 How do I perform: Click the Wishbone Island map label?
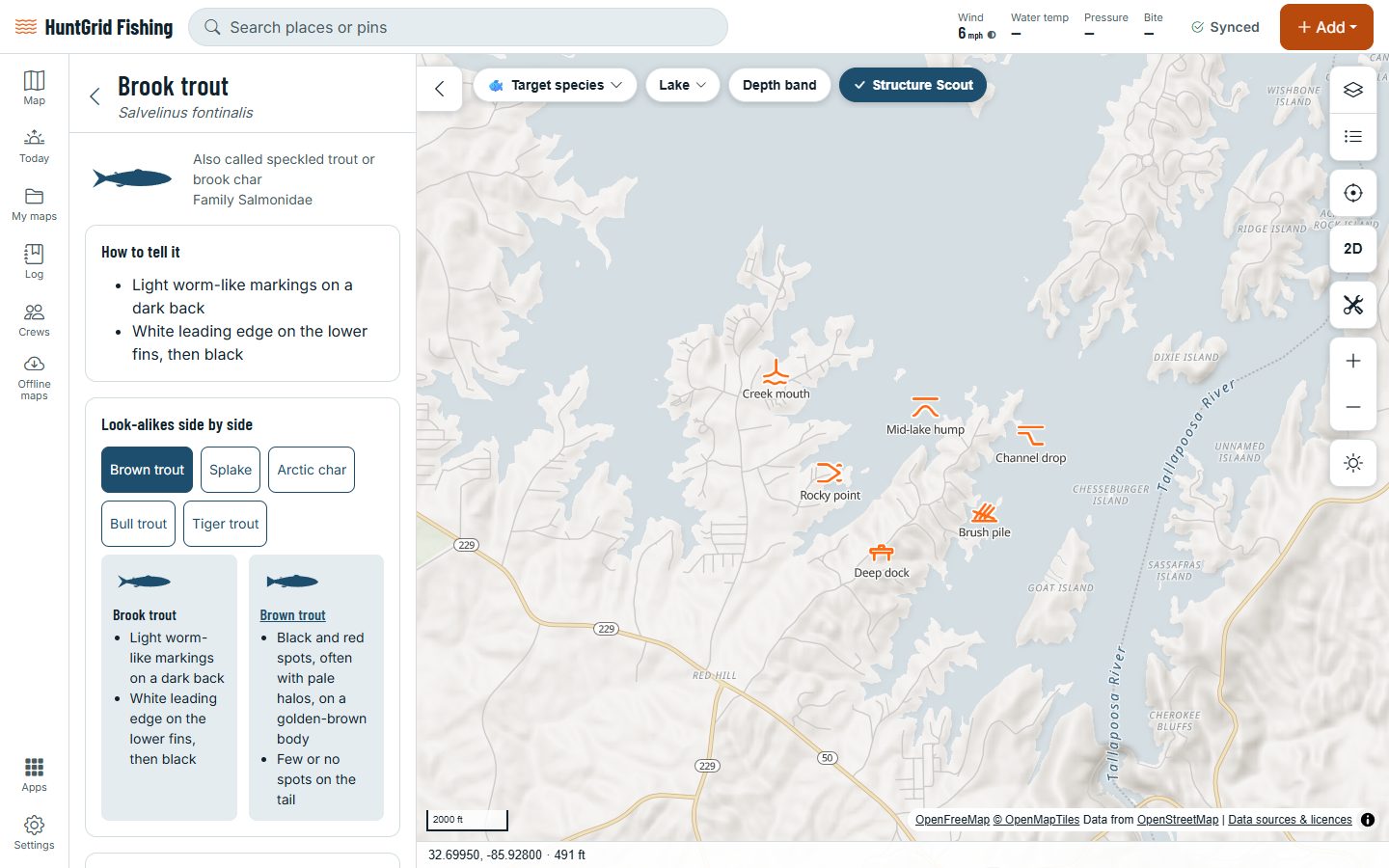(x=1294, y=95)
